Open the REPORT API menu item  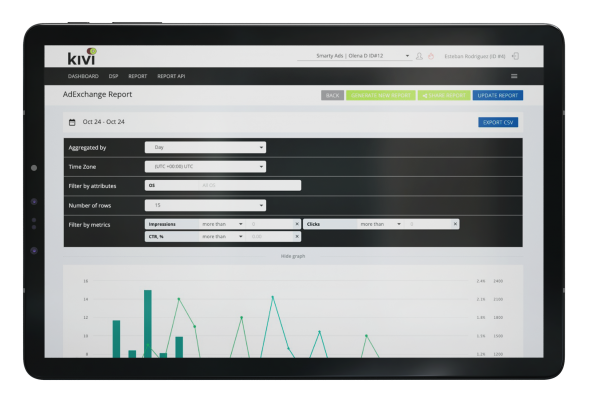171,76
